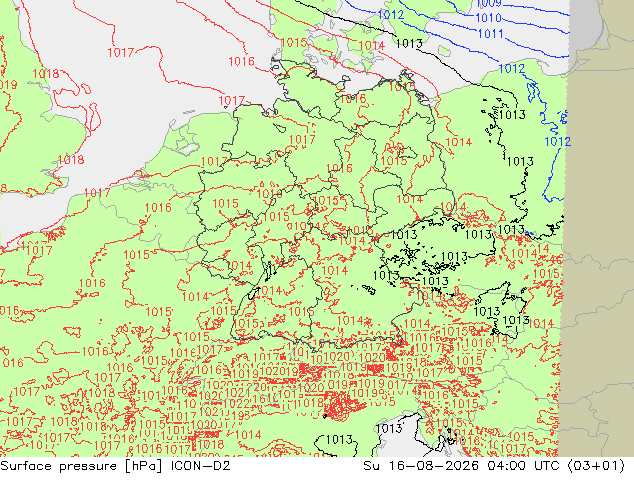Click the "Surface pressure [hPa]" caption text
Screen dimensions: 634x490
pos(81,466)
